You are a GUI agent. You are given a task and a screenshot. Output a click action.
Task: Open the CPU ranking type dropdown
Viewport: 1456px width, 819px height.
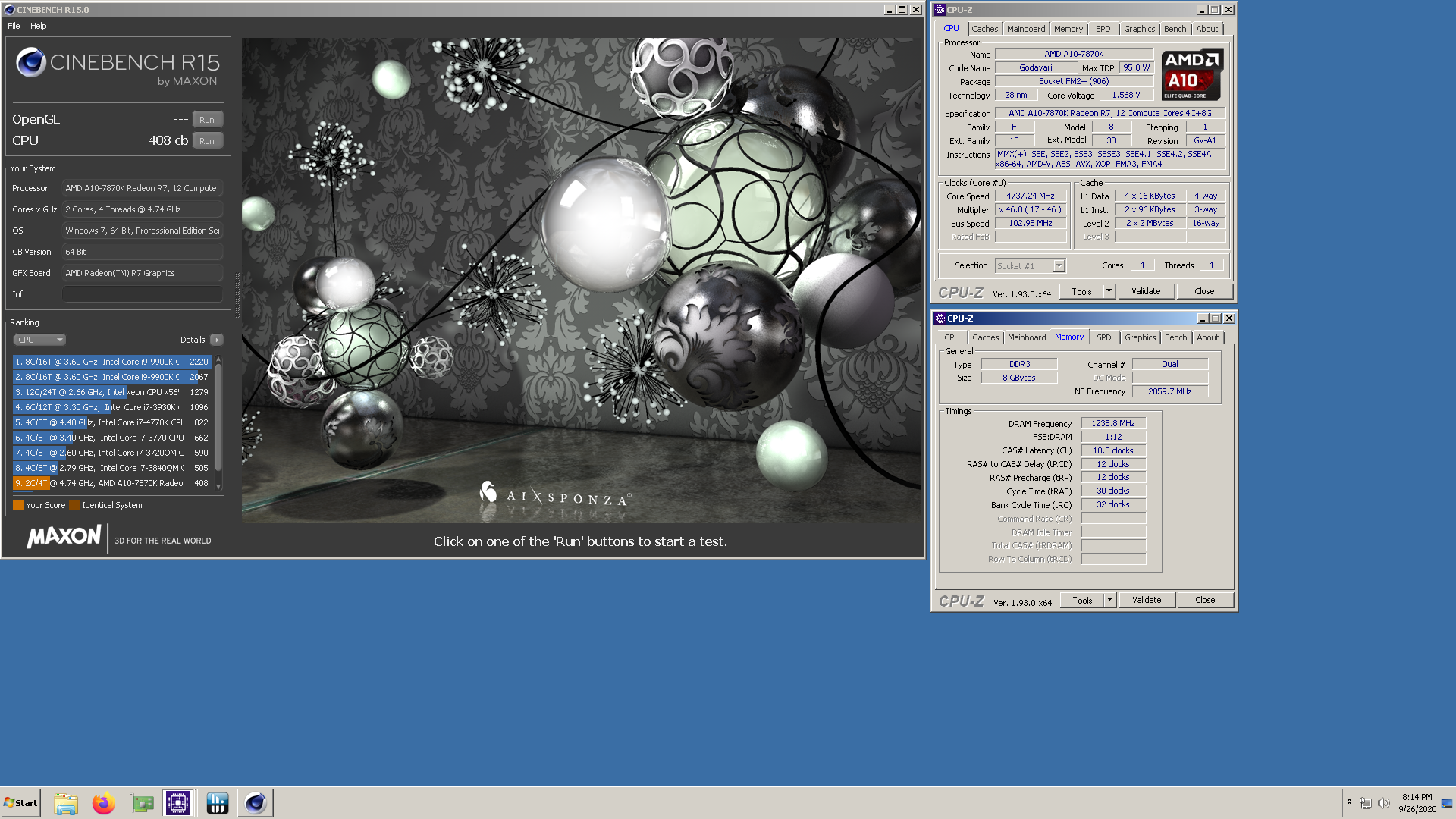(39, 340)
